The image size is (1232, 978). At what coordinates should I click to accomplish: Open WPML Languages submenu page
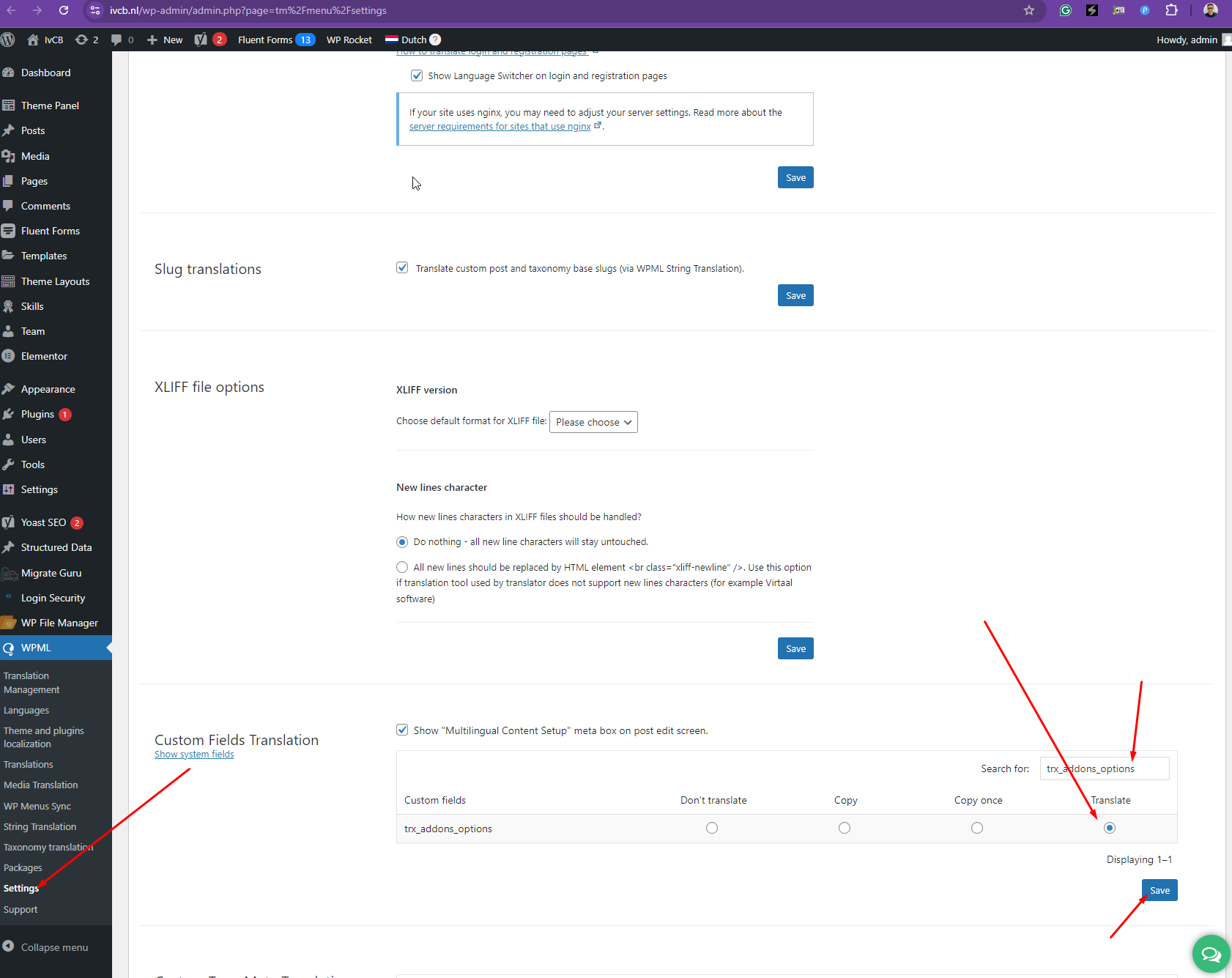tap(26, 710)
